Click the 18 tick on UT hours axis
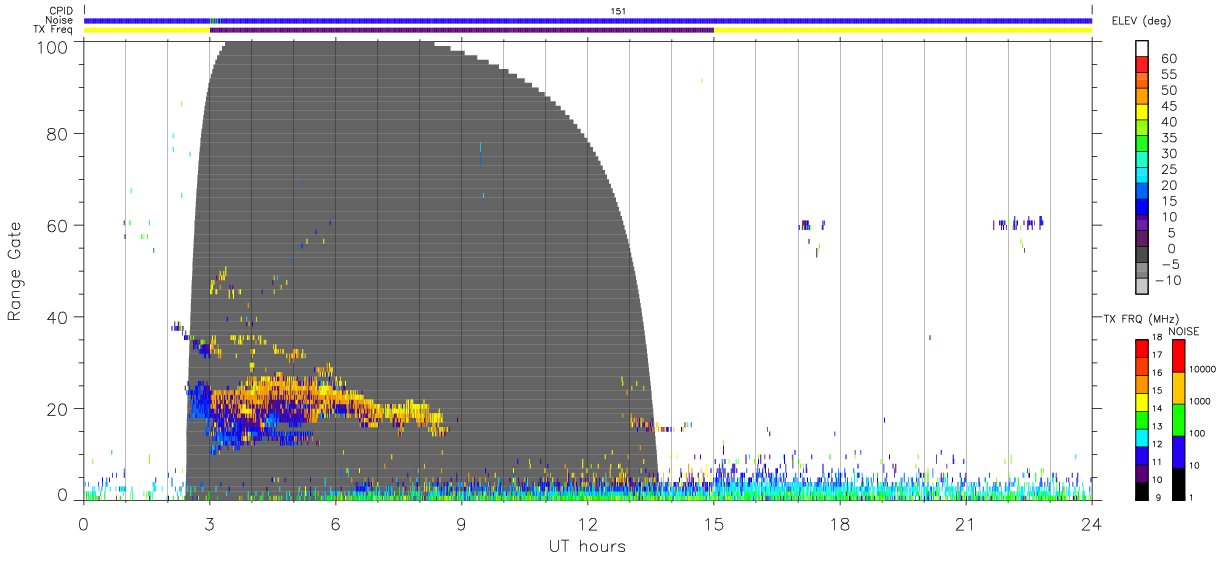This screenshot has height=567, width=1228. point(840,525)
